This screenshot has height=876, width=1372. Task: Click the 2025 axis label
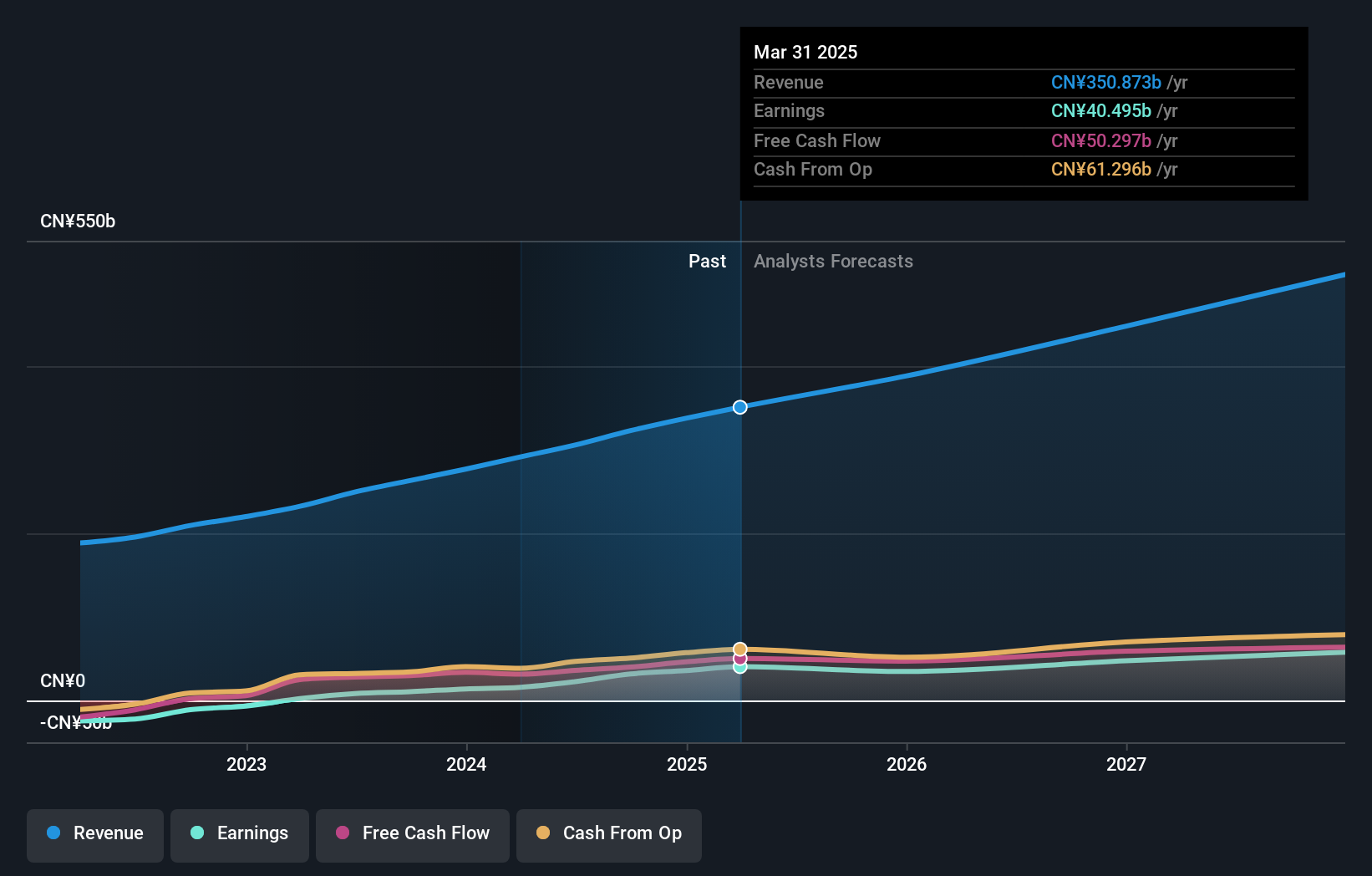(x=687, y=764)
